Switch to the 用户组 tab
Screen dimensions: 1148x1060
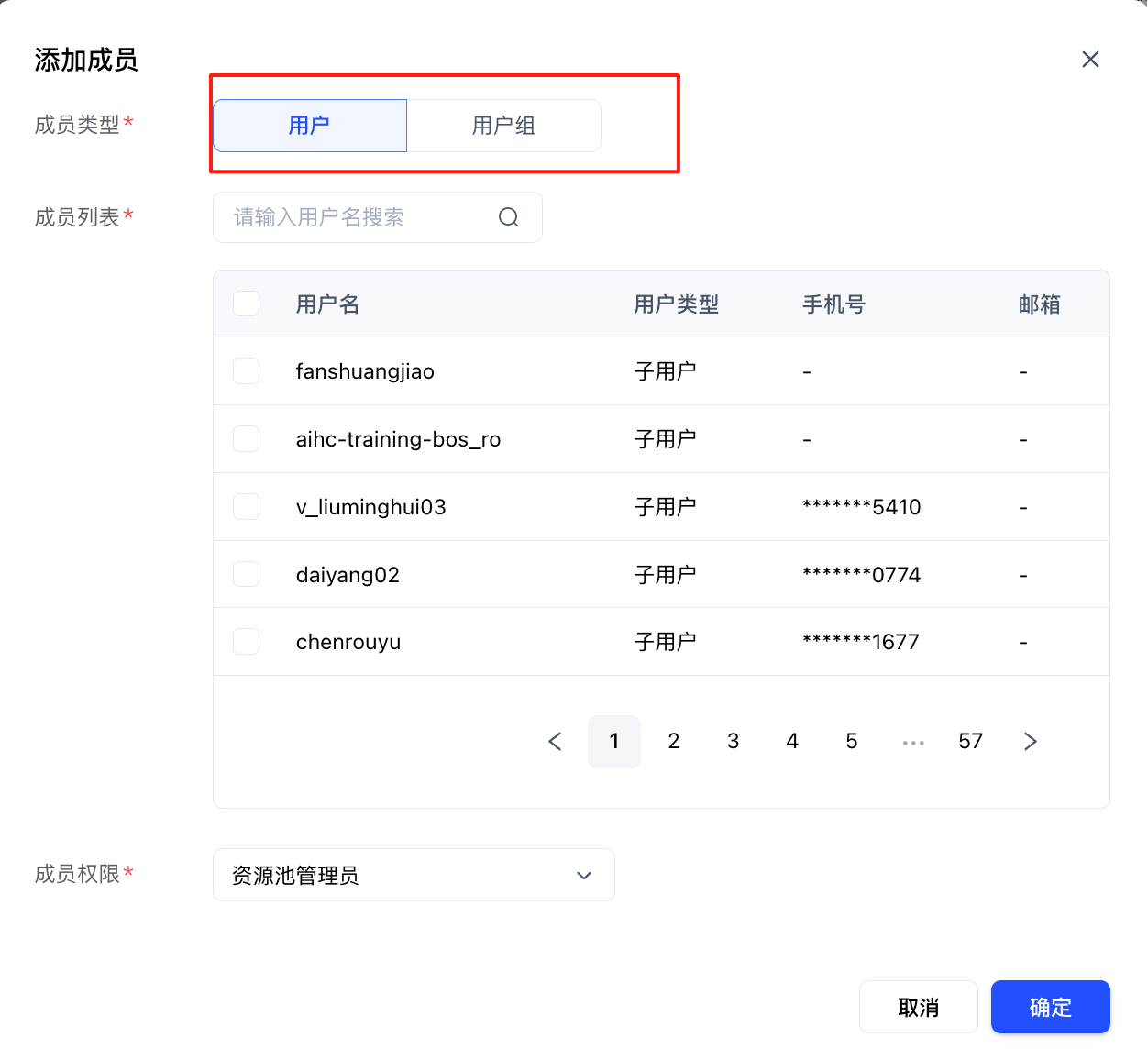(x=504, y=126)
